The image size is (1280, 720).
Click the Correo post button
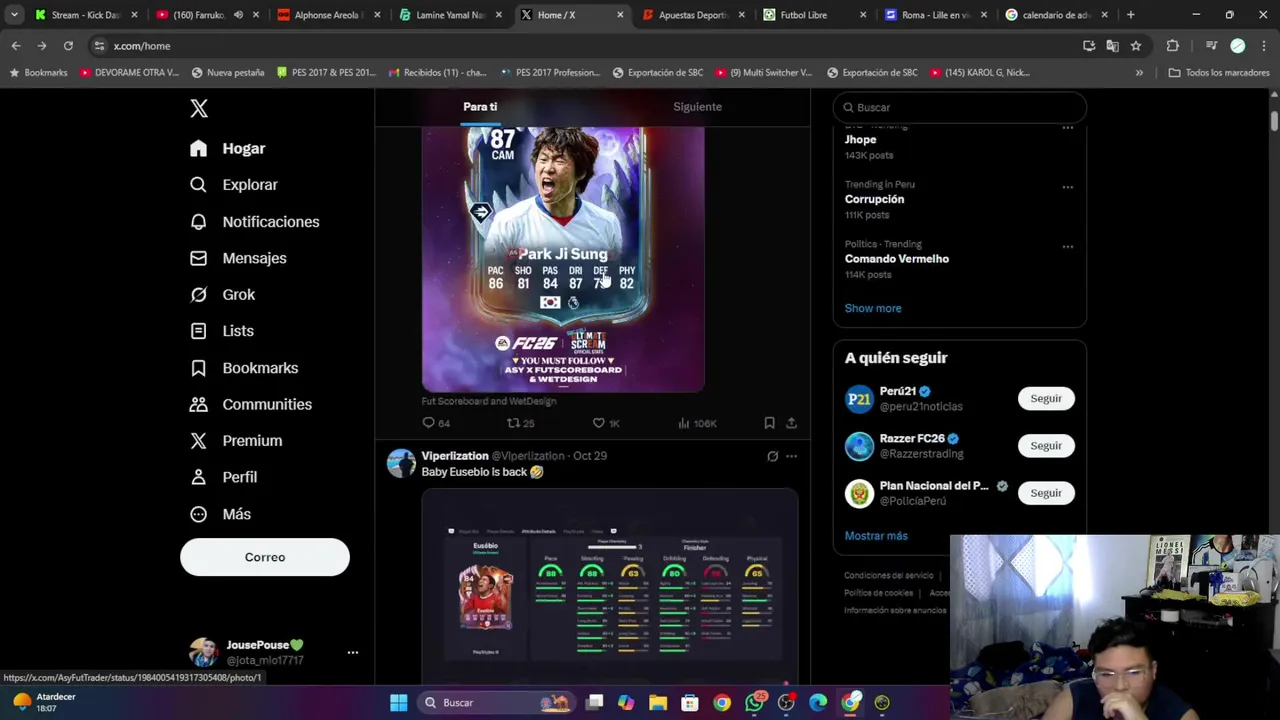[265, 557]
